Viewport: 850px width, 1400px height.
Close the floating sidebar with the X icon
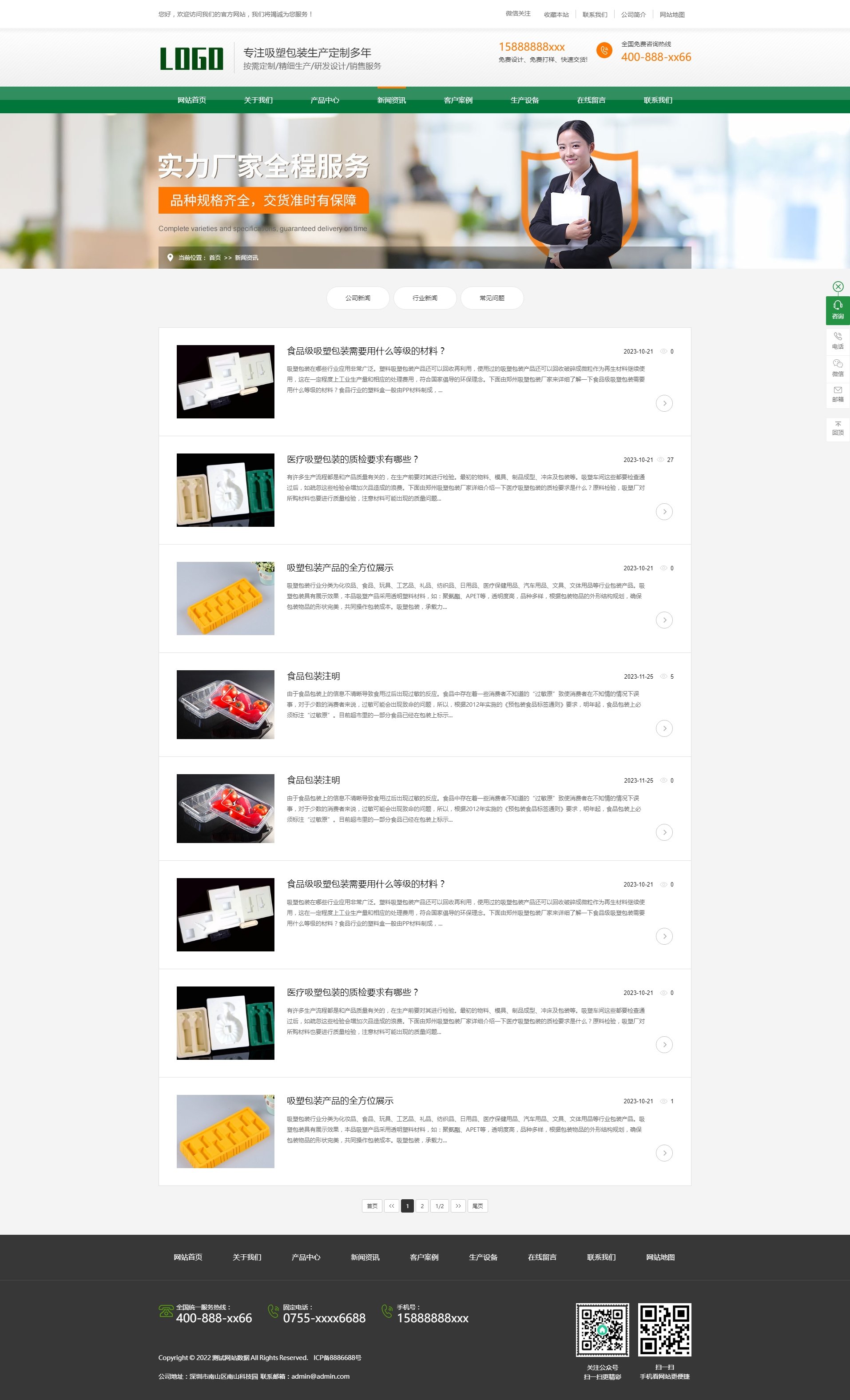tap(838, 286)
